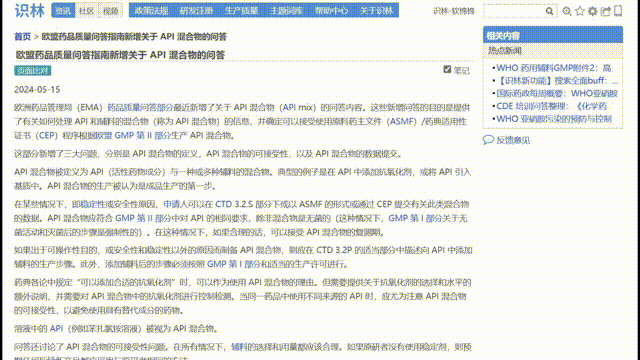Open the 关于识林 menu
The height and width of the screenshot is (360, 640).
pyautogui.click(x=376, y=11)
